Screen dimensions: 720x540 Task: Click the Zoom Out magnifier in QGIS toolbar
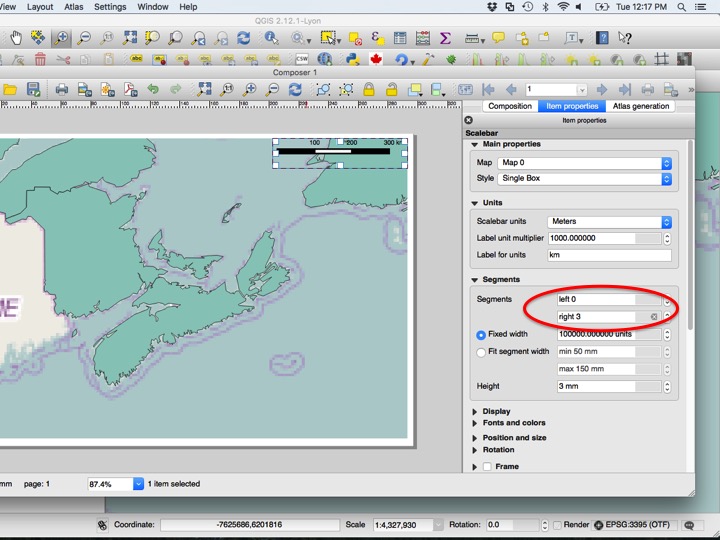pos(84,38)
